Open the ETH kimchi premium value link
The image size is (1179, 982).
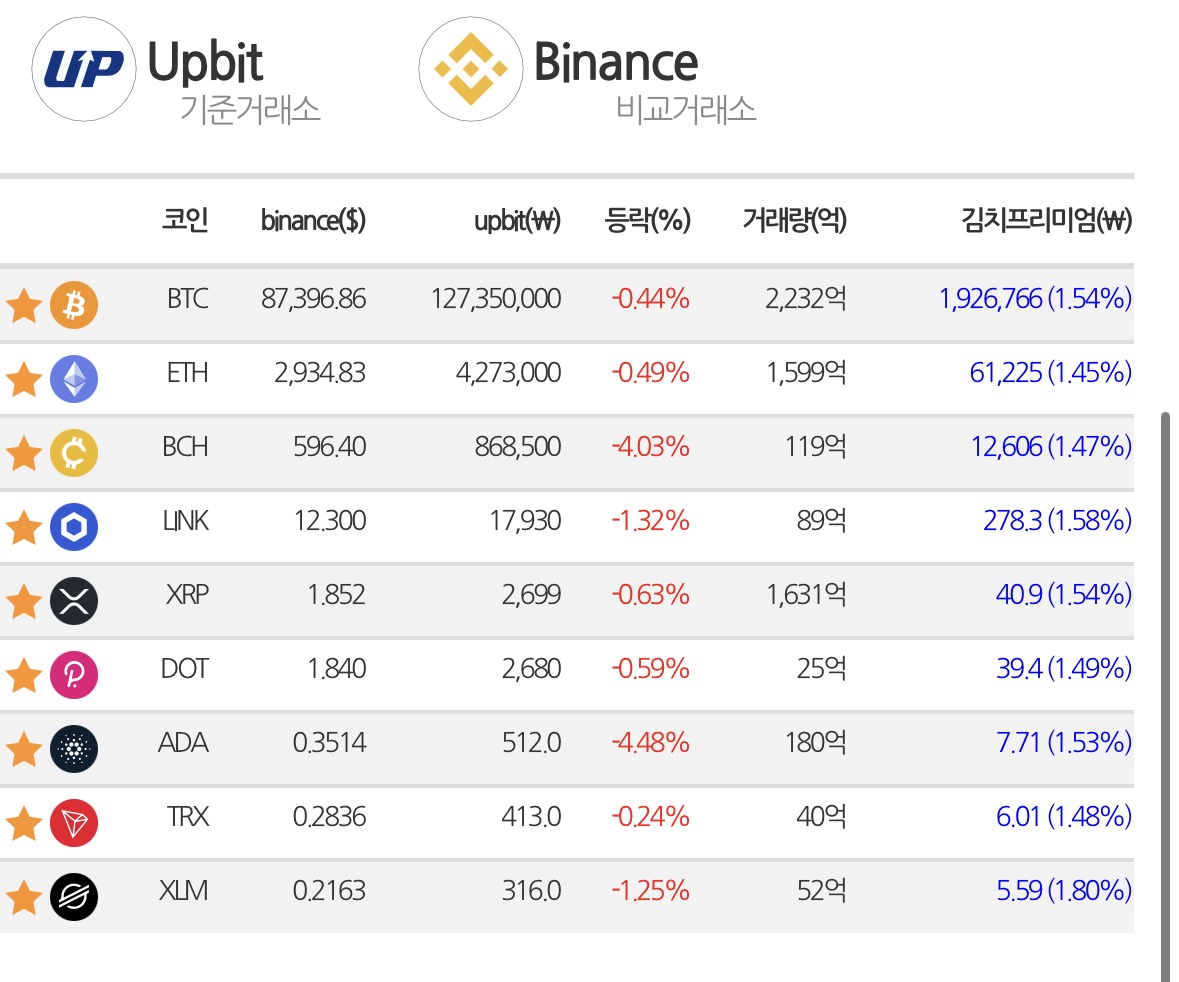[x=1050, y=373]
